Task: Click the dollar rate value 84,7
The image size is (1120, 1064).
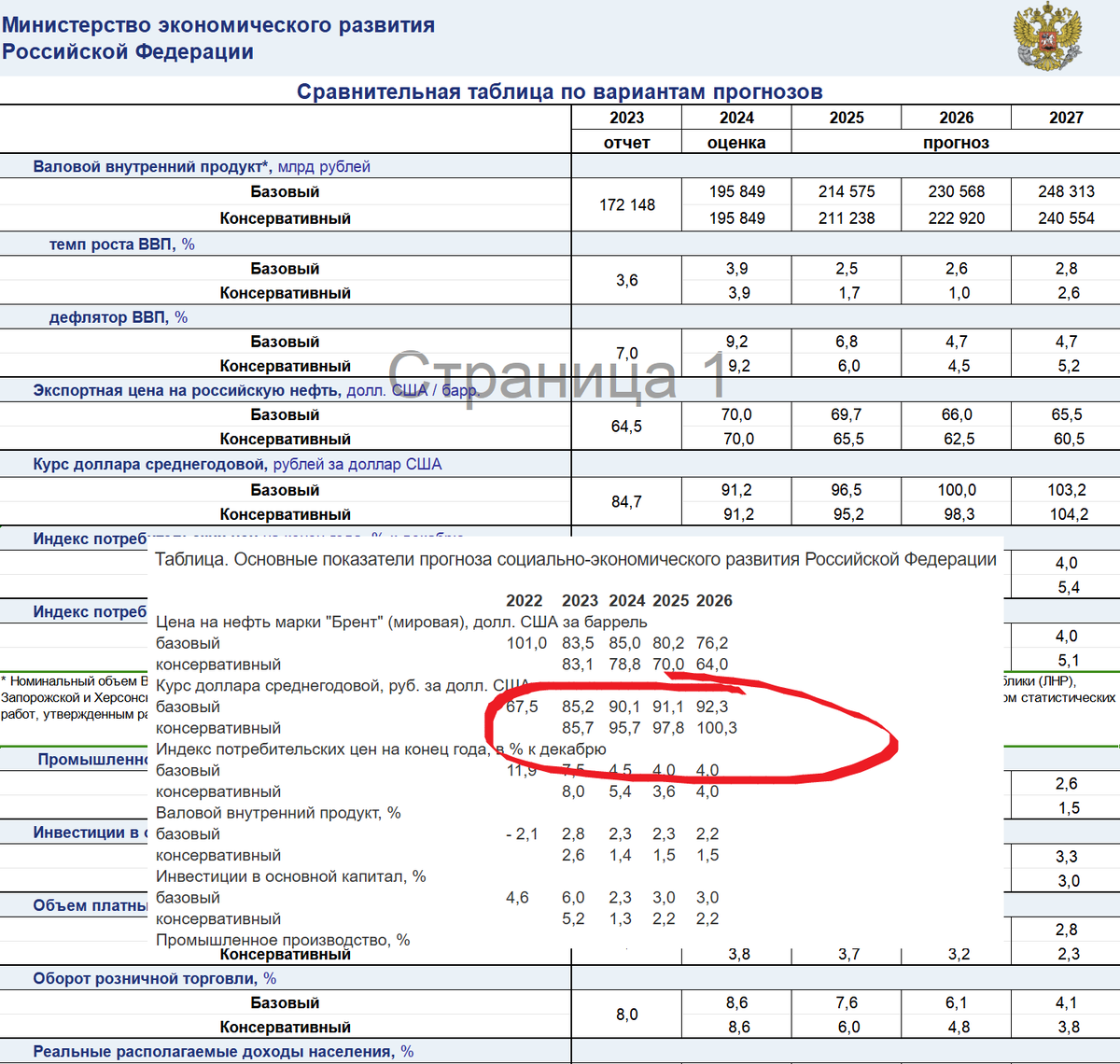Action: (627, 501)
